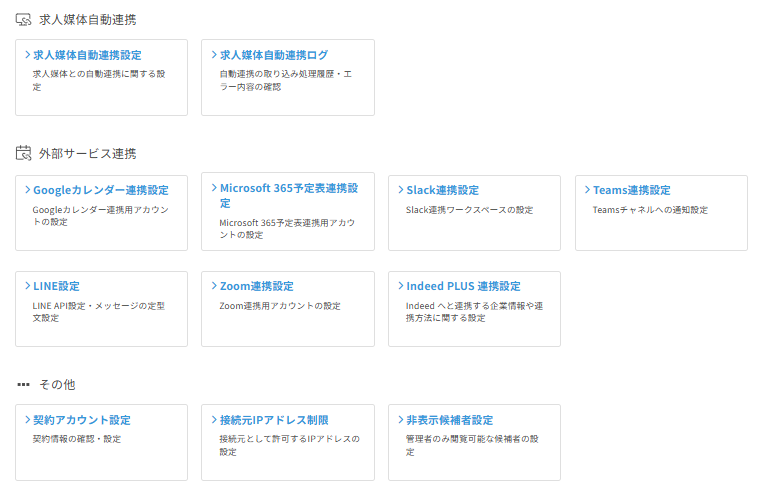Go to Slack連携設定
This screenshot has width=759, height=498.
pos(442,190)
